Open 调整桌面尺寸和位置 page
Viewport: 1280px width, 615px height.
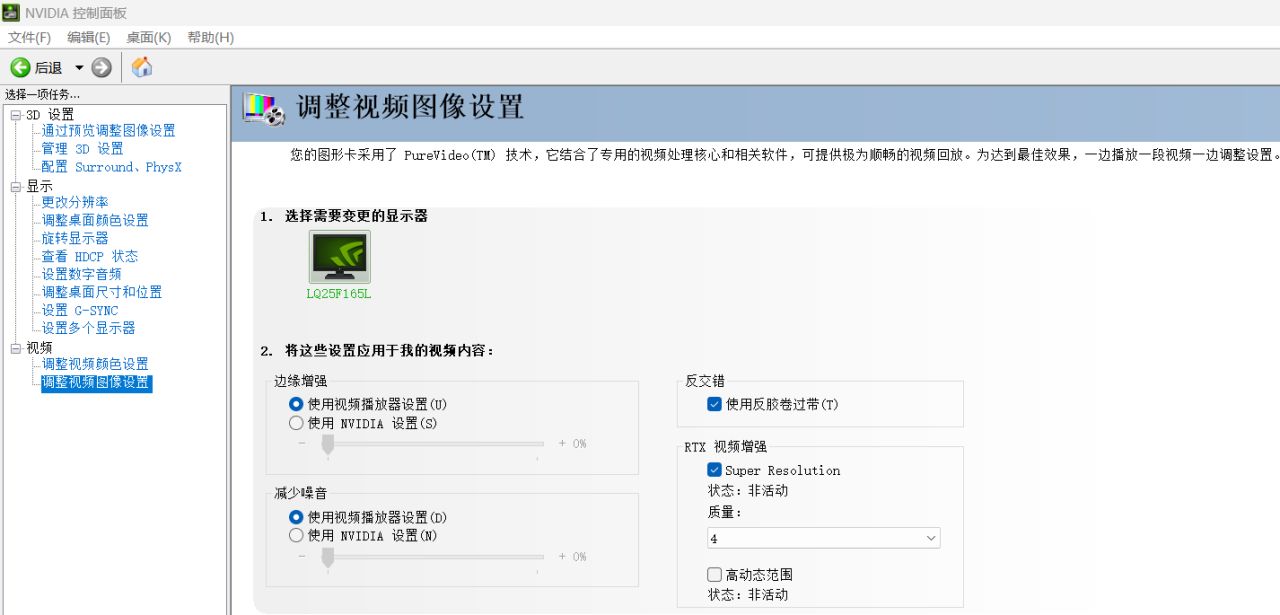[x=102, y=292]
